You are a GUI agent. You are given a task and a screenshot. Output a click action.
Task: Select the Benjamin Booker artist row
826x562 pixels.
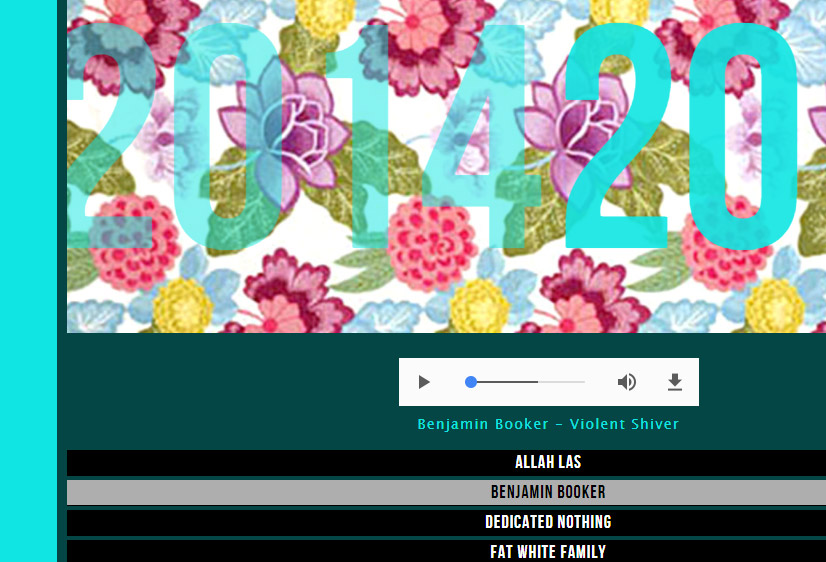coord(446,492)
